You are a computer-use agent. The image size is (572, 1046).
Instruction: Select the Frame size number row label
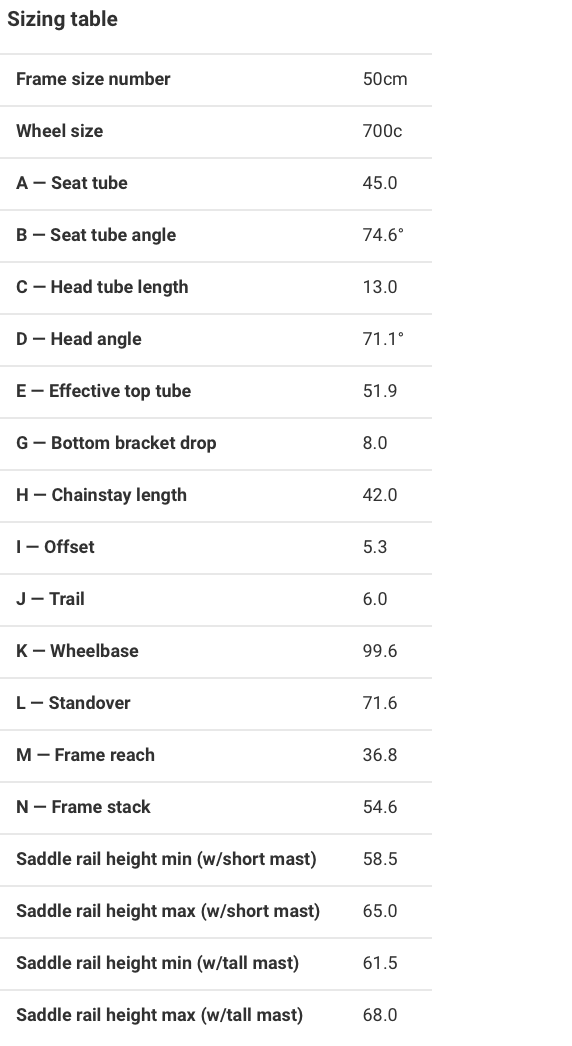93,79
